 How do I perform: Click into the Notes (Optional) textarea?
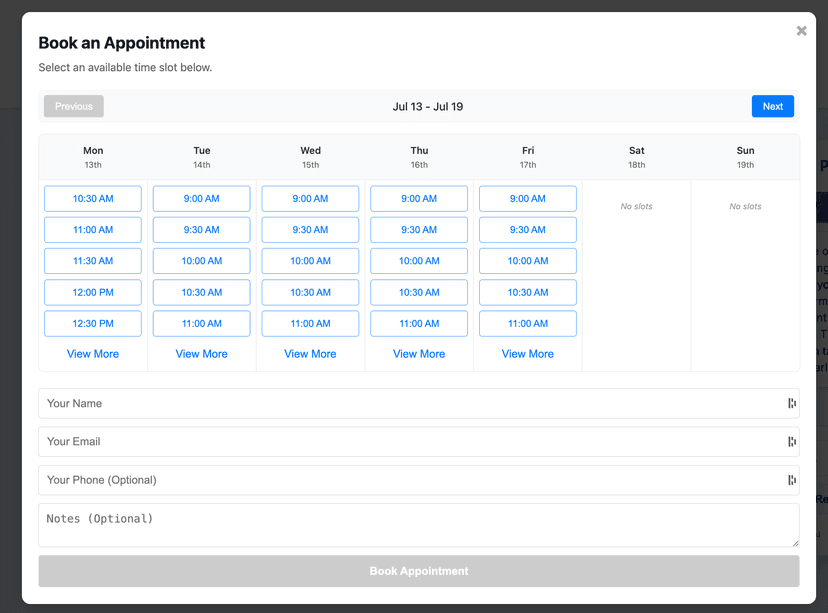point(419,525)
